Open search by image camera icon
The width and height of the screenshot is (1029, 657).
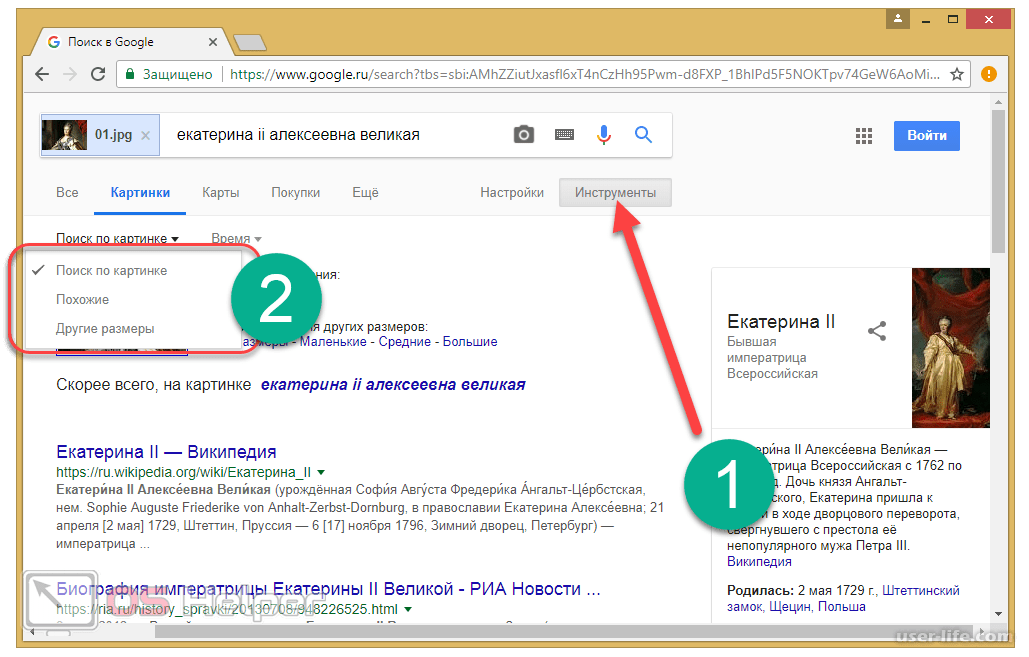tap(523, 135)
